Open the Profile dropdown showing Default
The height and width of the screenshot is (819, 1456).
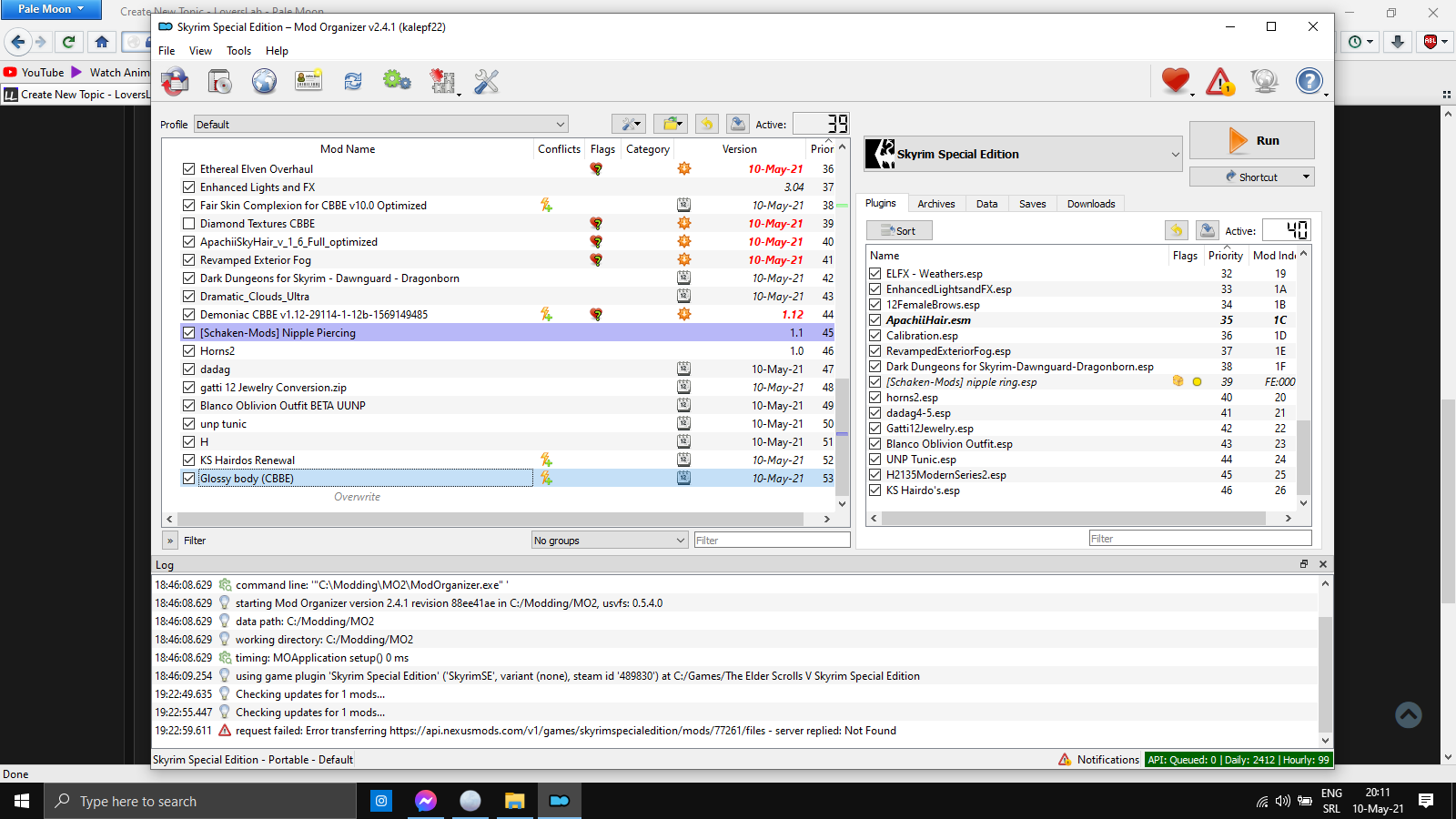tap(381, 125)
